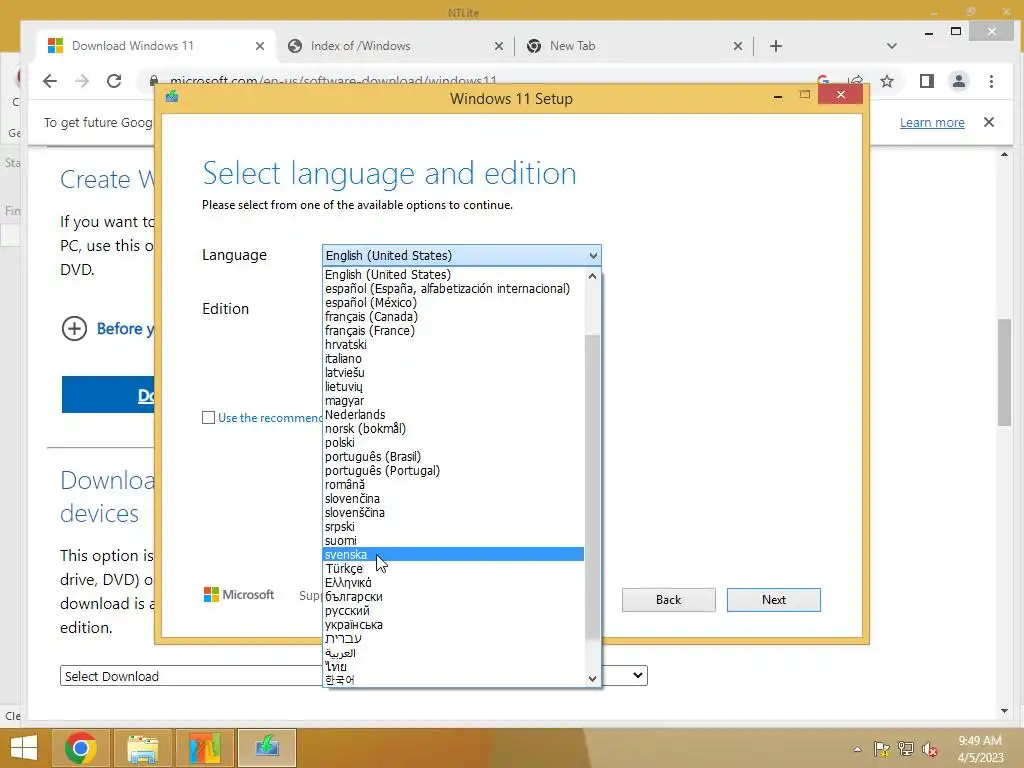This screenshot has width=1024, height=768.
Task: Bookmark this page with the star icon
Action: [887, 81]
